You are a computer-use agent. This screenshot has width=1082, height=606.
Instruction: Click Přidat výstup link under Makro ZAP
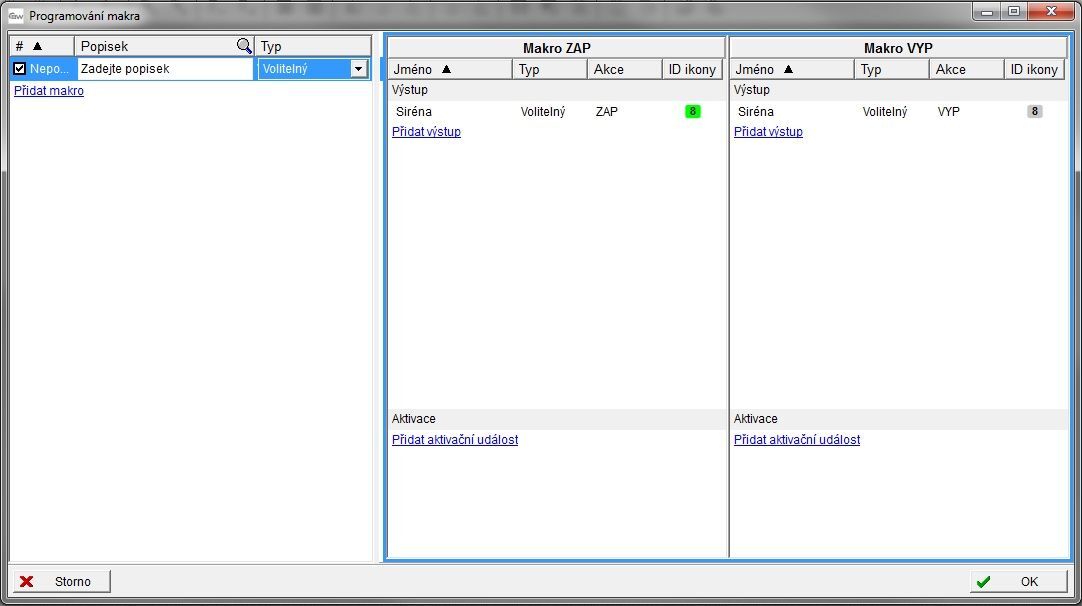426,132
